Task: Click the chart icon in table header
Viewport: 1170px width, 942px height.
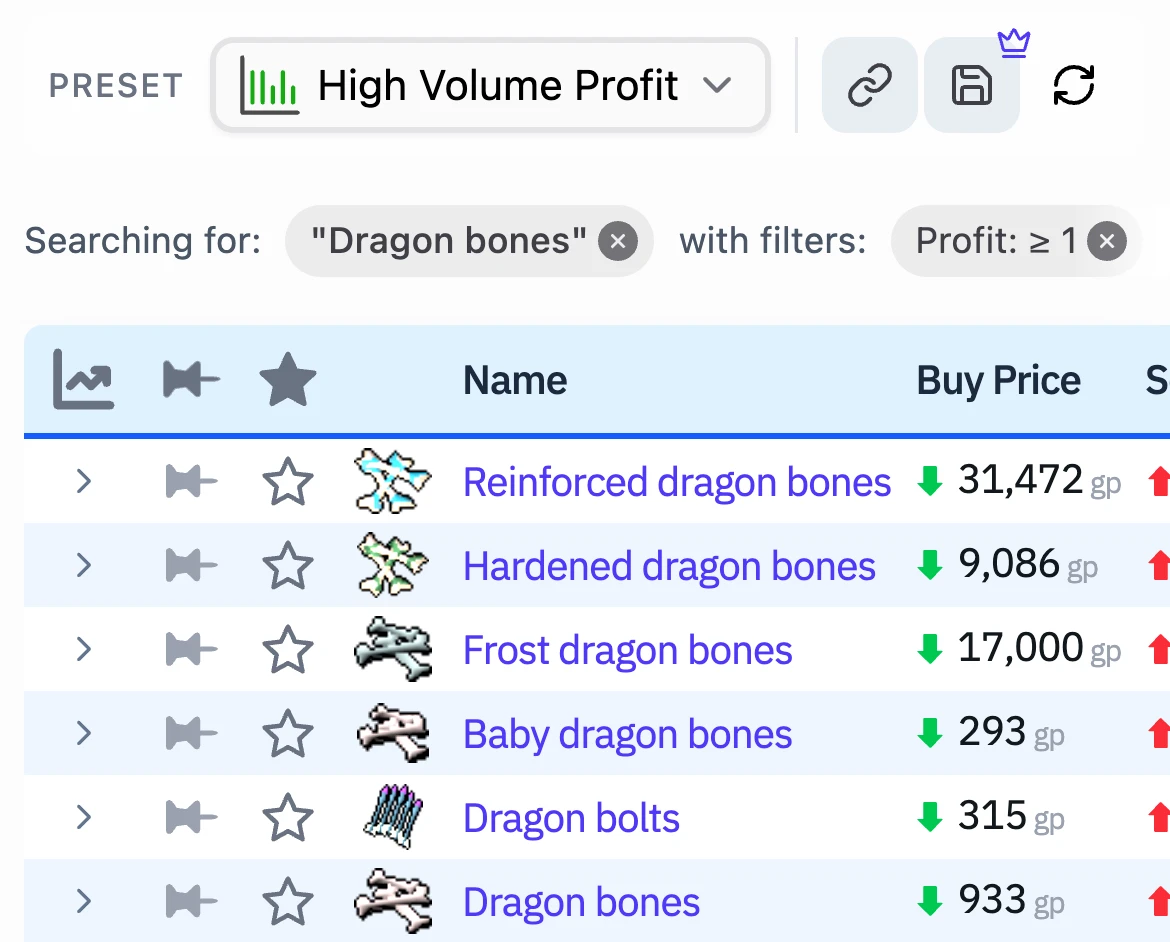Action: (84, 380)
